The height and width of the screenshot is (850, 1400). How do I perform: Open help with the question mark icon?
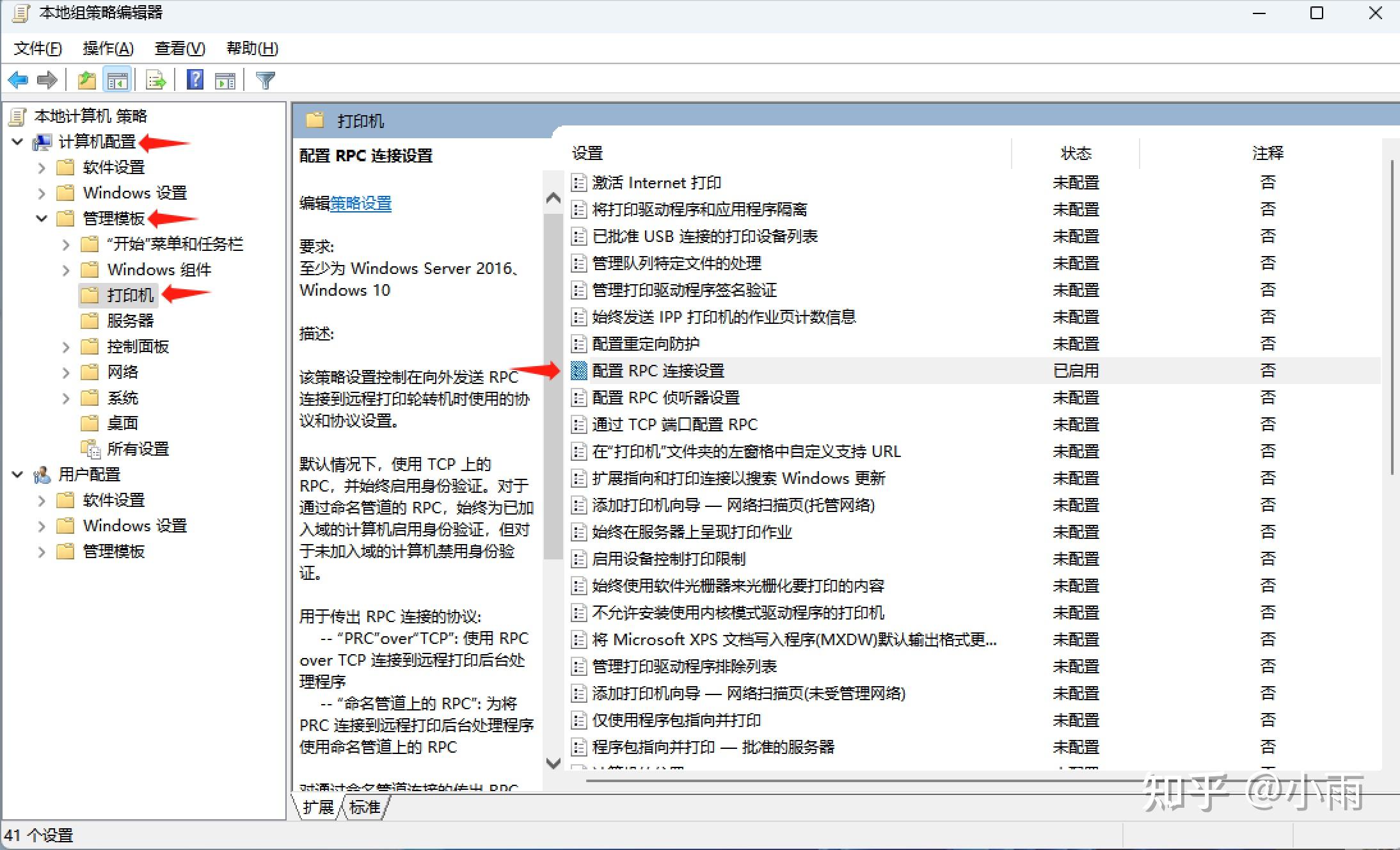click(195, 80)
